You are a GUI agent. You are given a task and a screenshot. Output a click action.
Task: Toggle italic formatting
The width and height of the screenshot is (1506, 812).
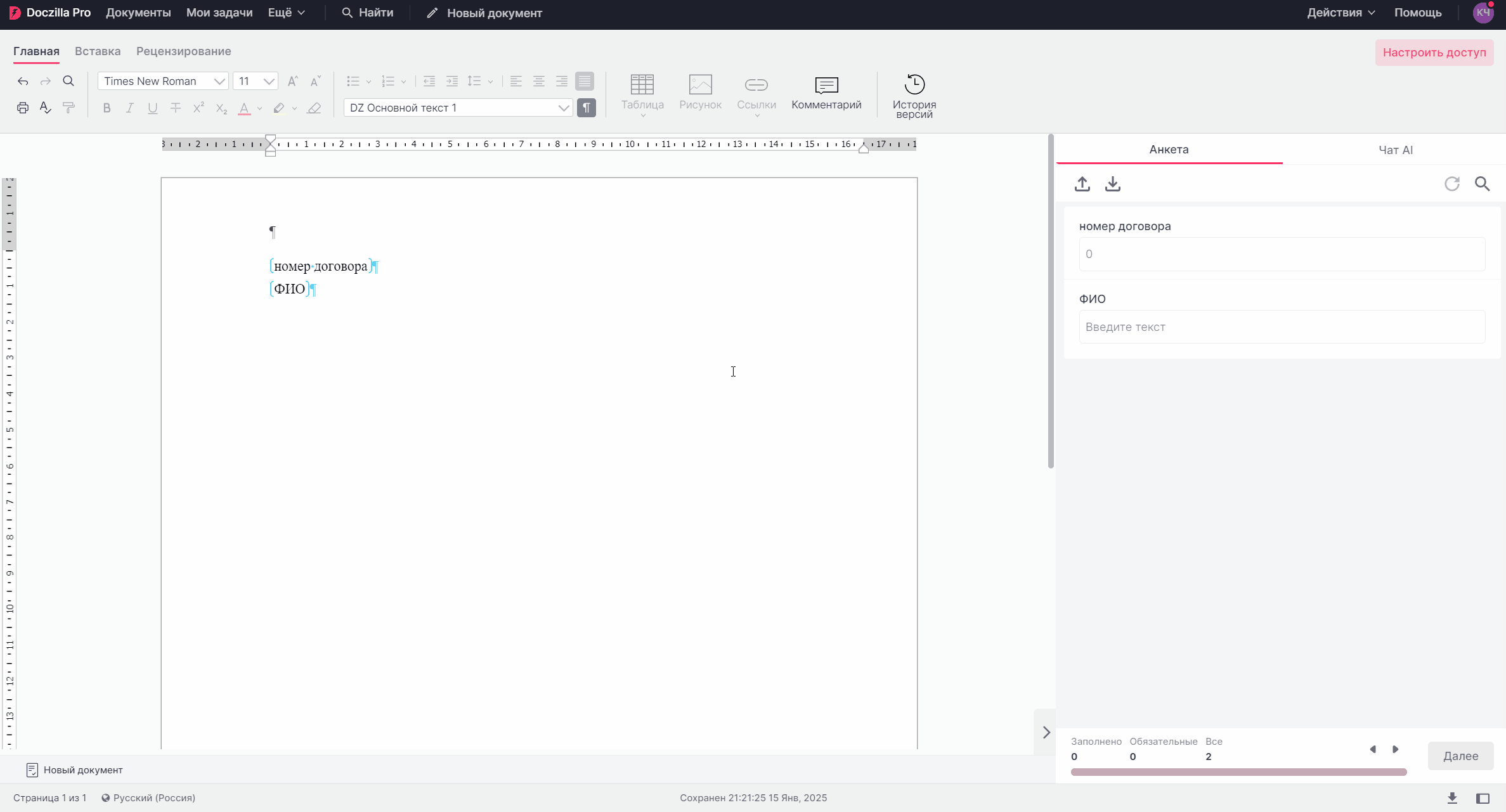(129, 108)
